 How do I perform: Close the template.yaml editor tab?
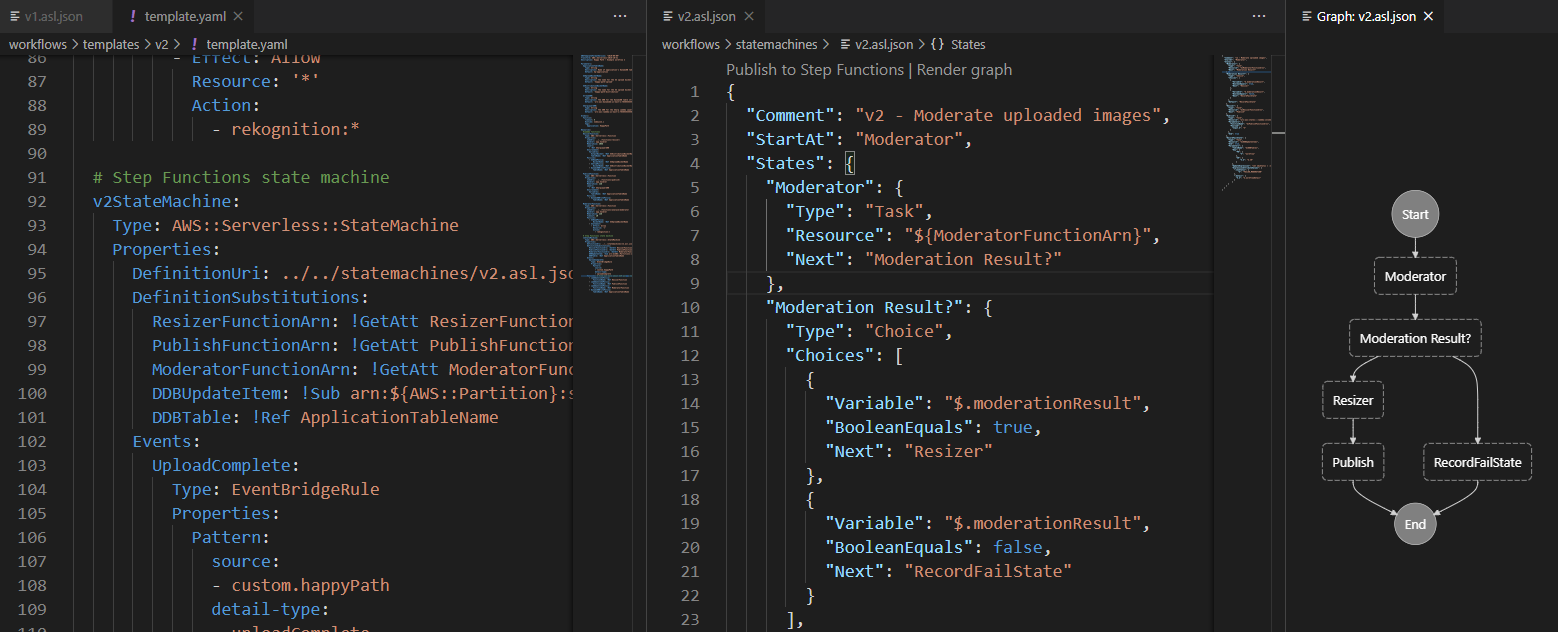coord(237,17)
